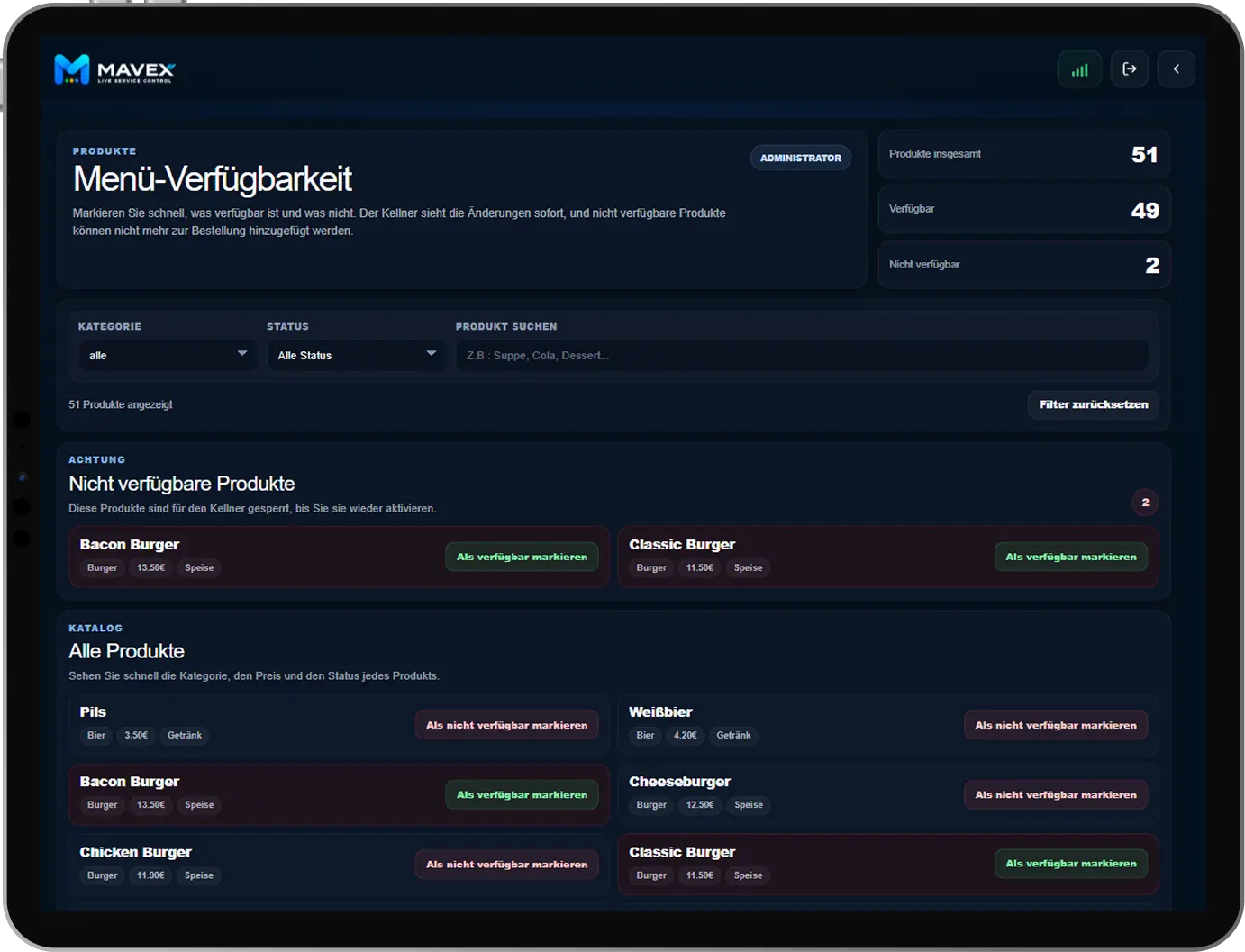Screen dimensions: 1245x952
Task: Click the Pils product name
Action: (x=93, y=712)
